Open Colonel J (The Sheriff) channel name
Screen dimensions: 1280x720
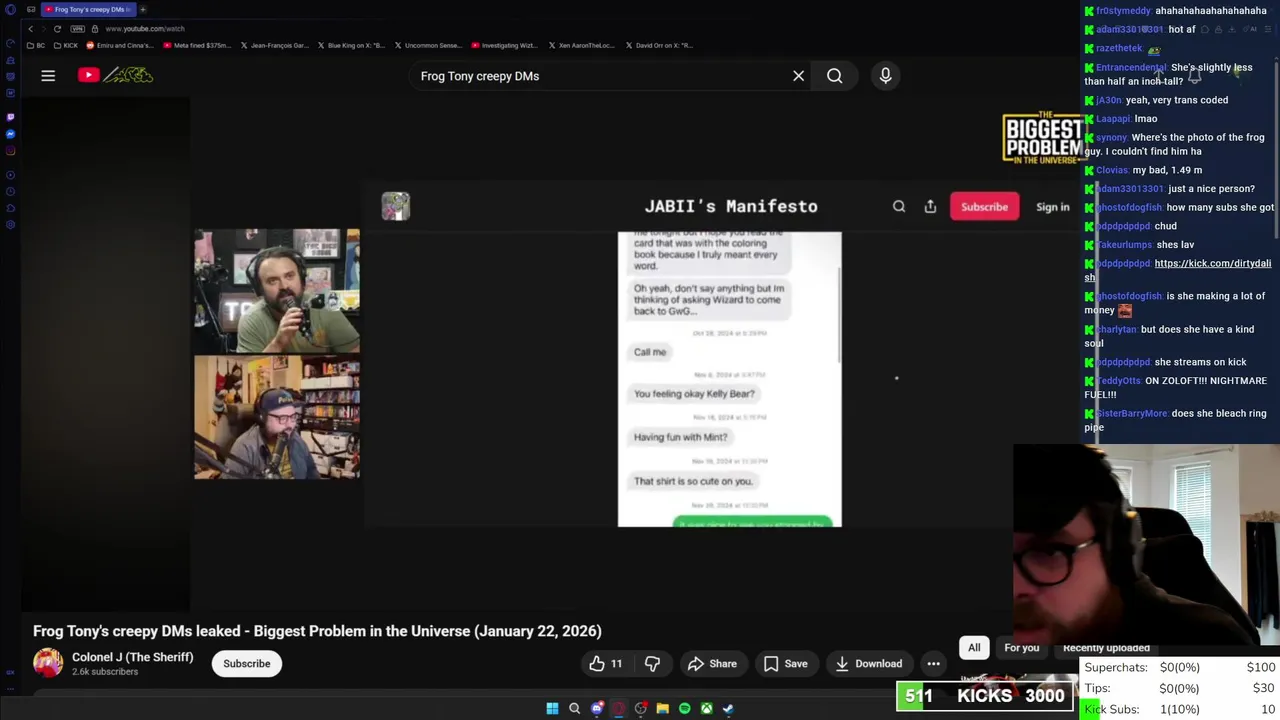pyautogui.click(x=132, y=657)
